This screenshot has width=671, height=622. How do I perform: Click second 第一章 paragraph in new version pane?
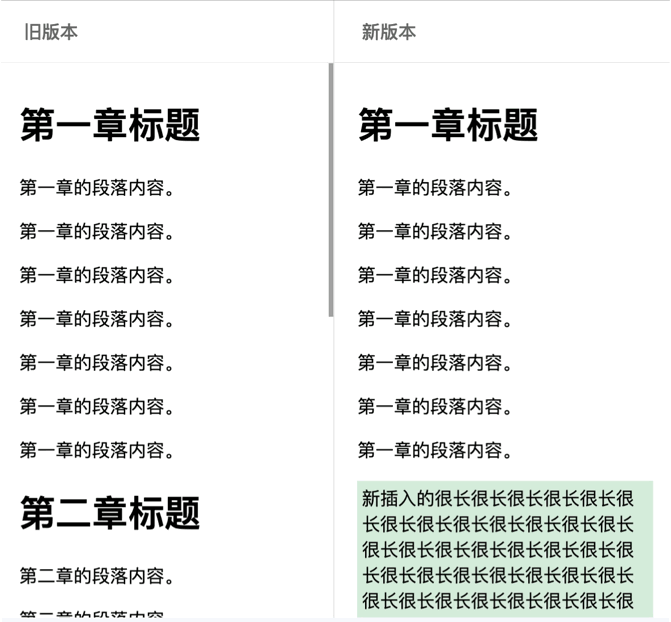coord(435,232)
